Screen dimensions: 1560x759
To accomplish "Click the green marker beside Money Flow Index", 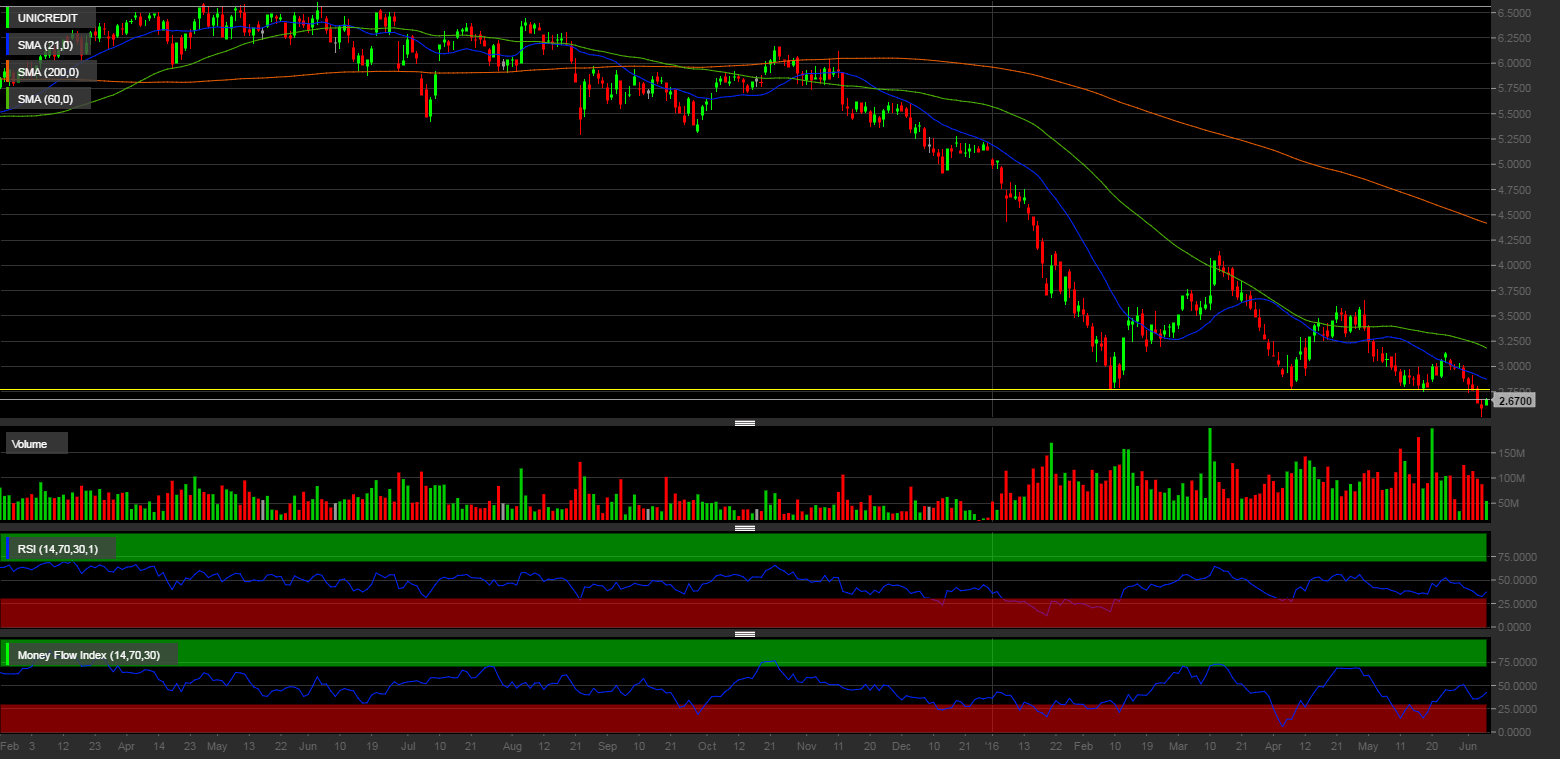I will click(8, 655).
